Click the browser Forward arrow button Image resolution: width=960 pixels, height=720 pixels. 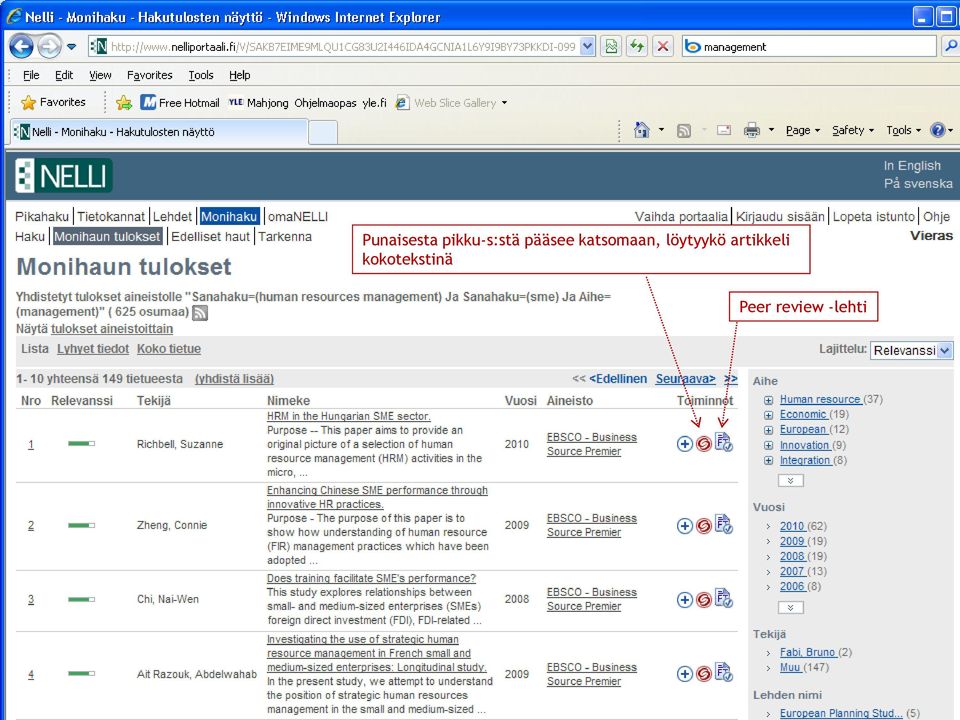pyautogui.click(x=49, y=47)
